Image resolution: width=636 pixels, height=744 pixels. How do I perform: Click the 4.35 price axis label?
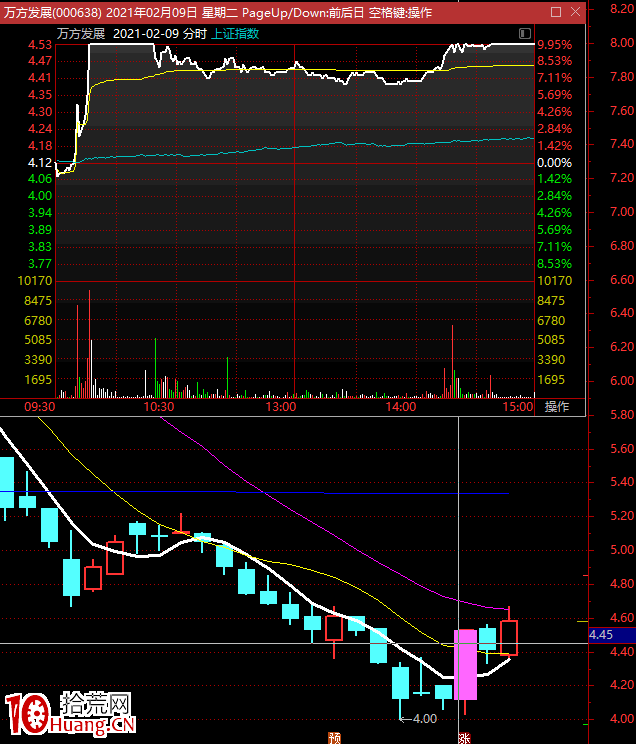(40, 95)
